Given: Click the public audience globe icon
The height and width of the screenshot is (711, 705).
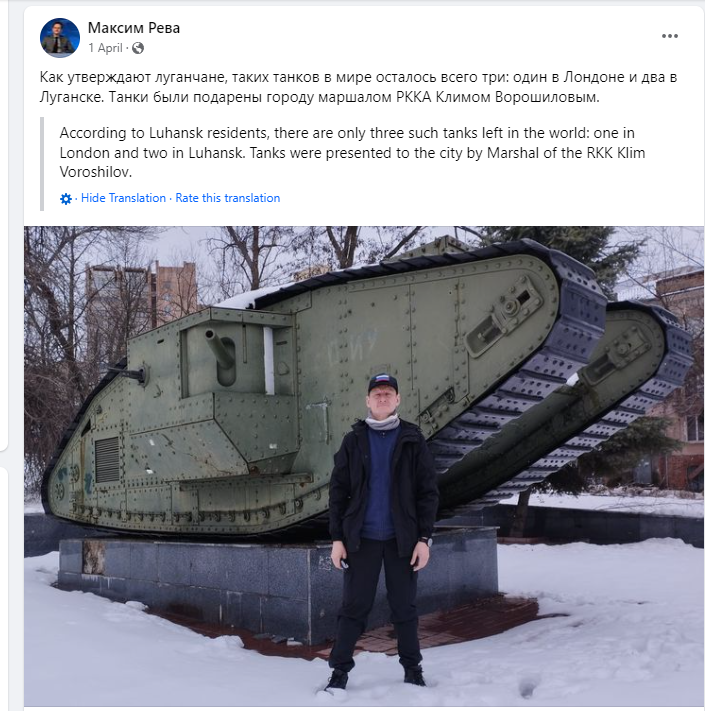Looking at the screenshot, I should (138, 48).
